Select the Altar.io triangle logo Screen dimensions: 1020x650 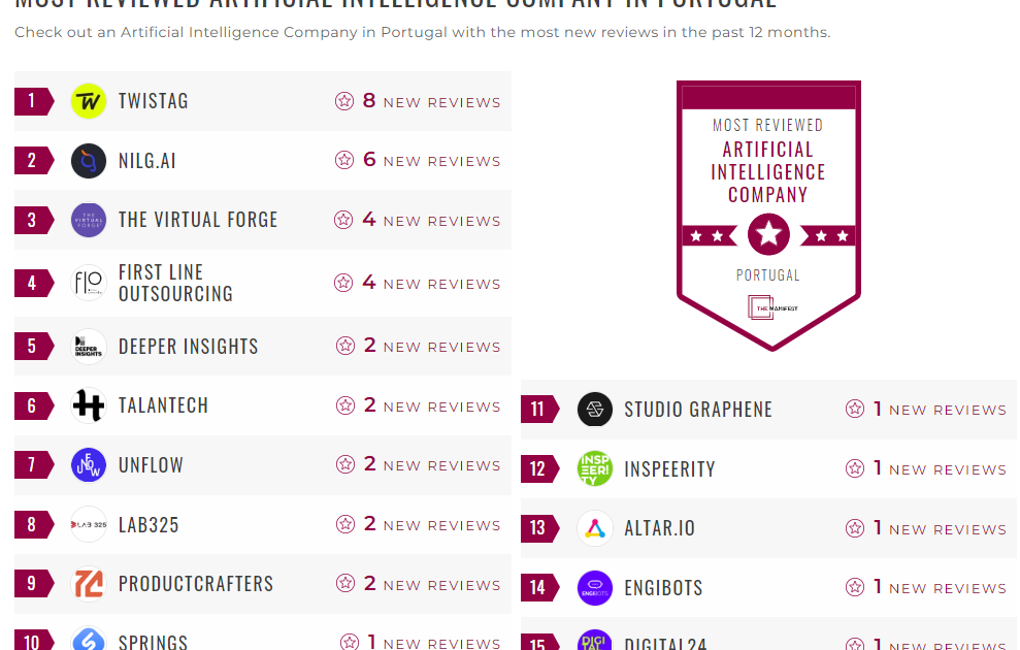tap(594, 528)
